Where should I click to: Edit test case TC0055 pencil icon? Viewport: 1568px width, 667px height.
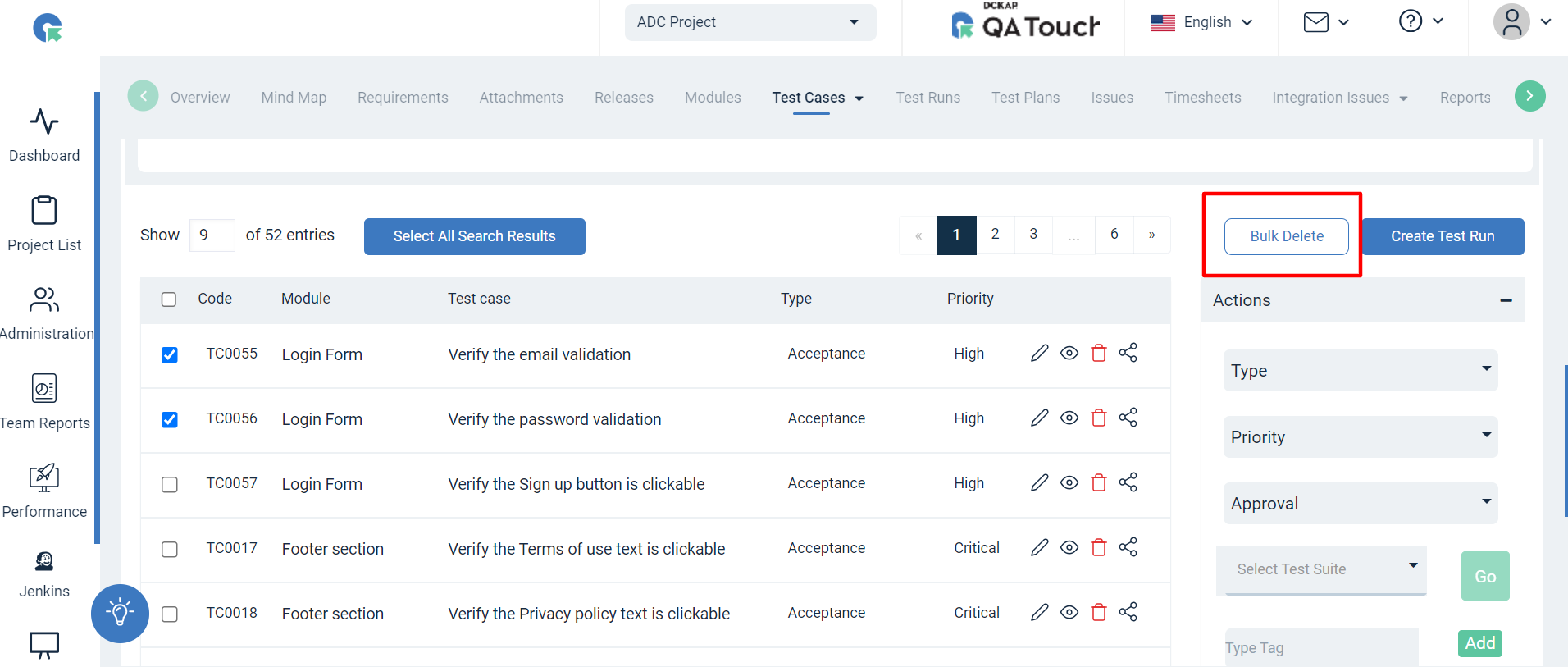click(x=1040, y=353)
